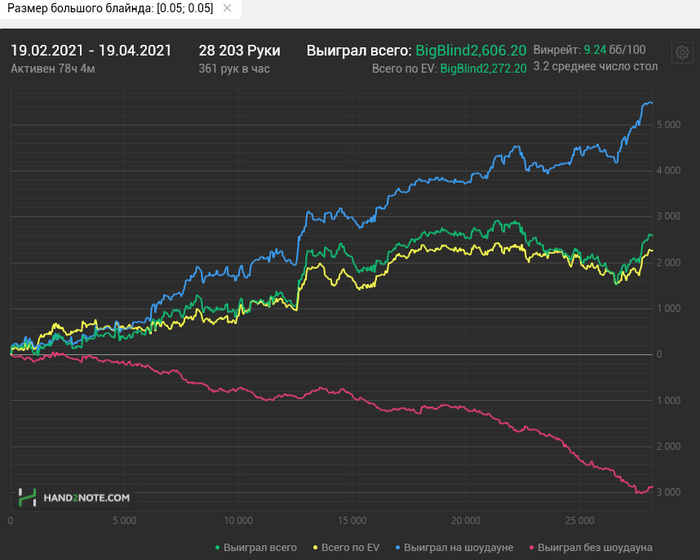This screenshot has height=560, width=700.
Task: Click total winnings value BigBlind2,606.20
Action: pos(471,50)
